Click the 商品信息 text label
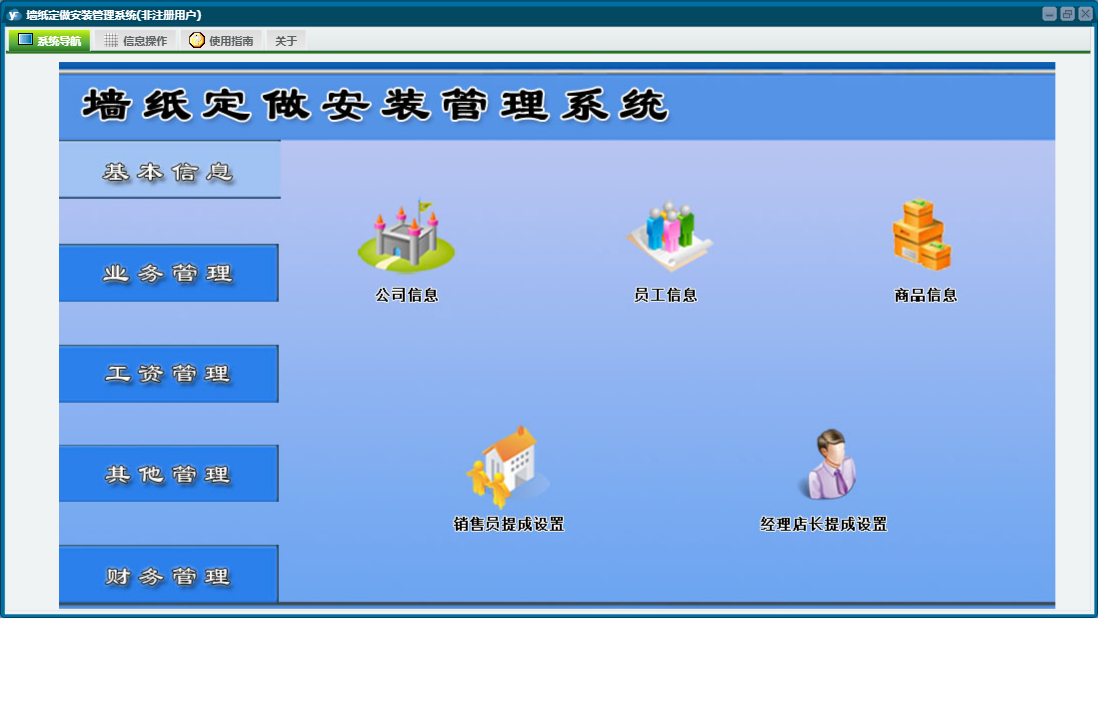Screen dimensions: 1098x716 click(x=926, y=295)
